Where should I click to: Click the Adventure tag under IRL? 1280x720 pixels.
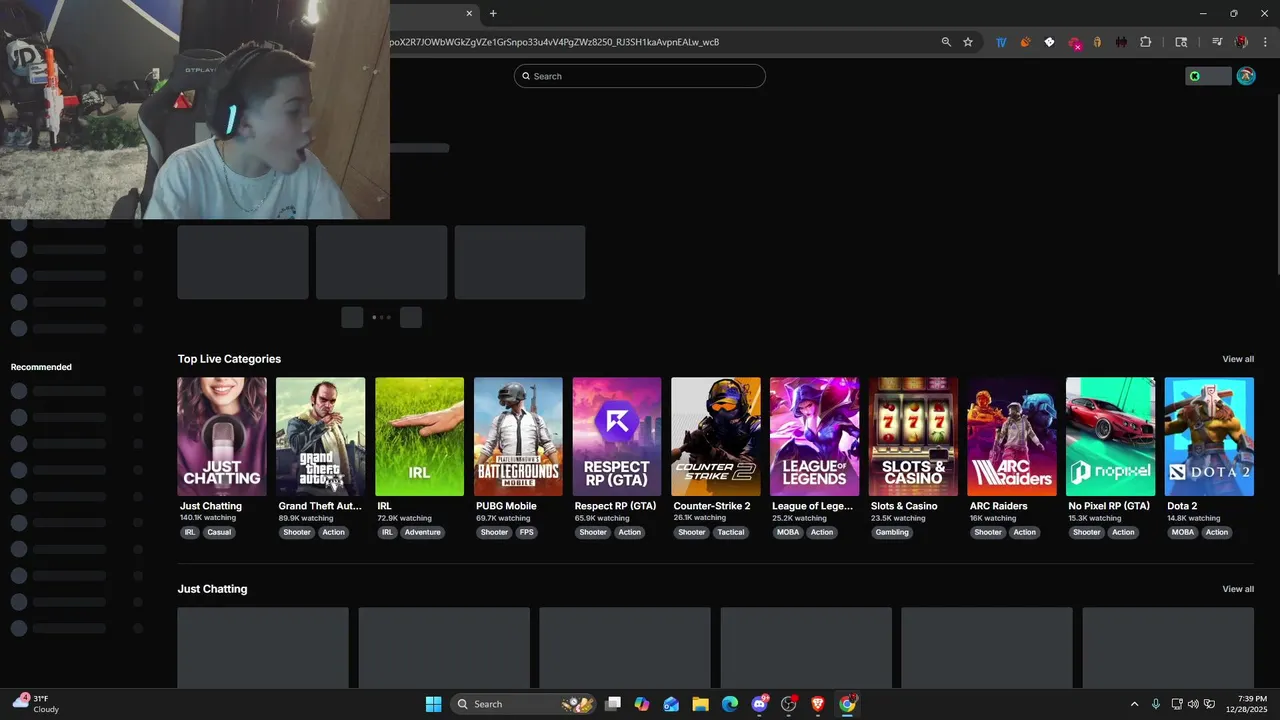(423, 532)
